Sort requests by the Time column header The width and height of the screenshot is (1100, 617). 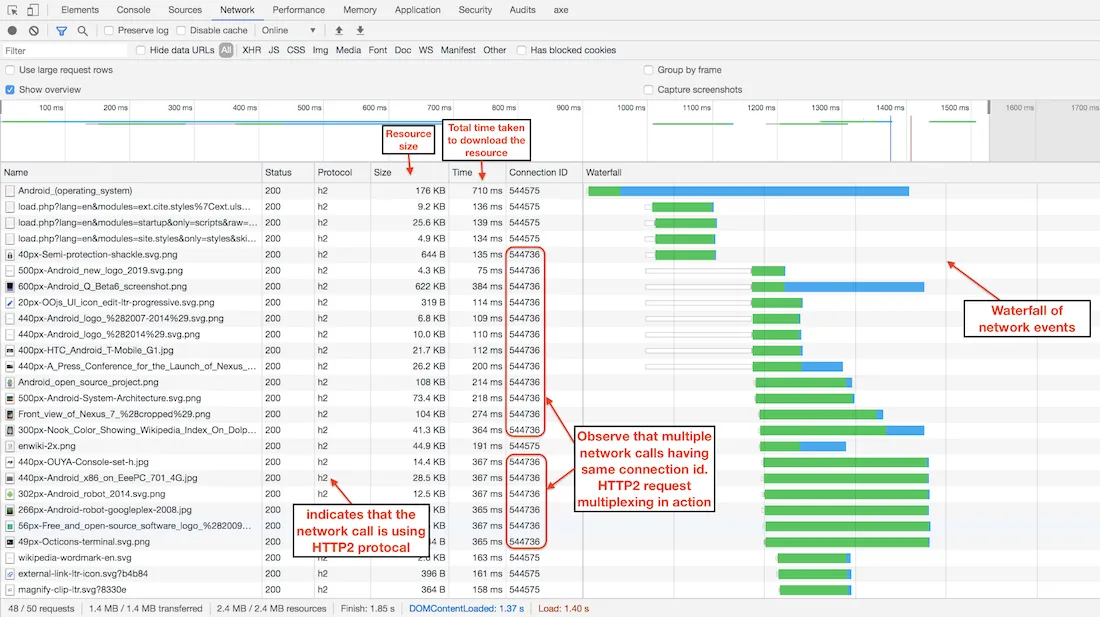click(462, 173)
